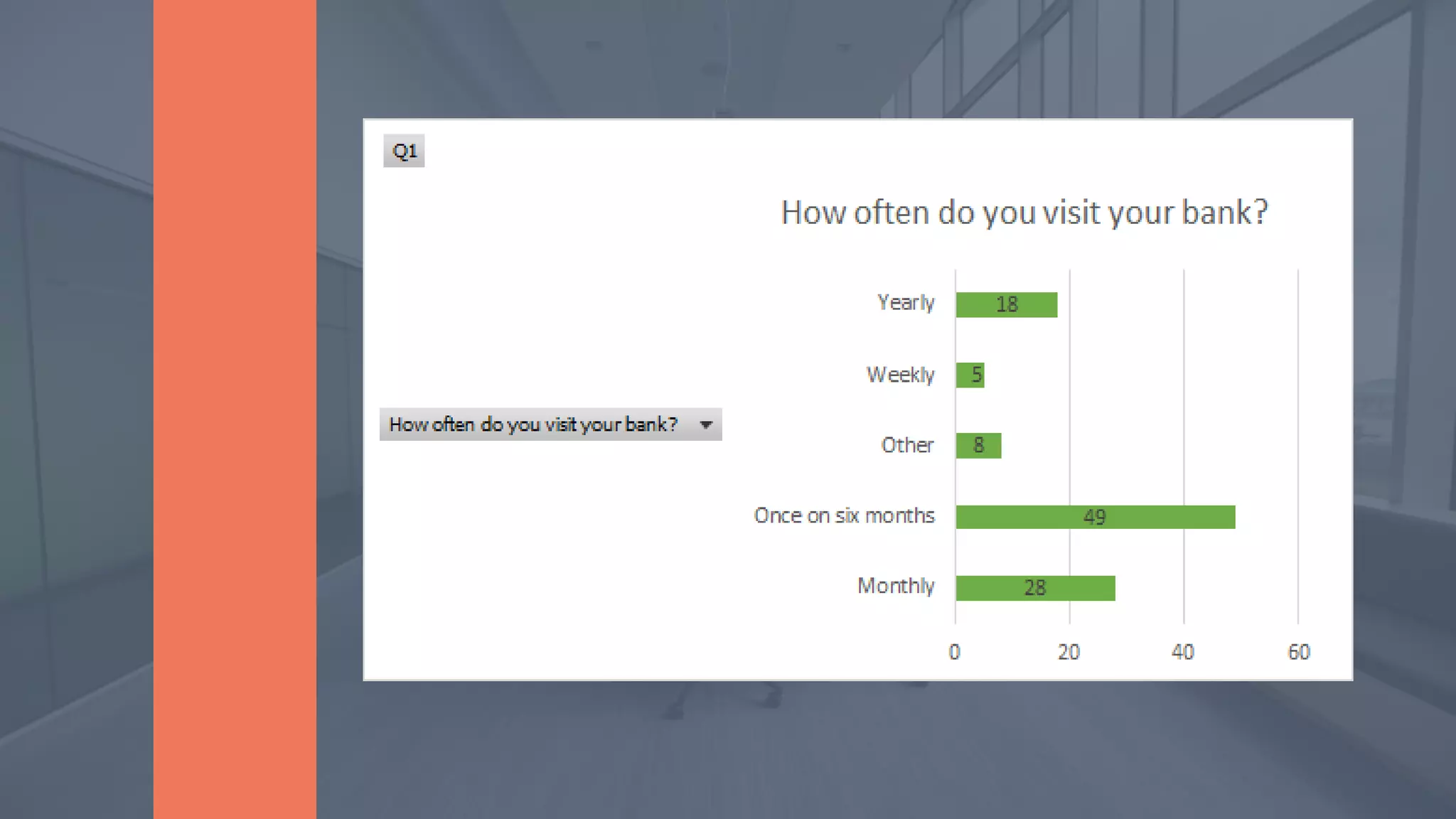
Task: Click the Other category label
Action: (x=907, y=445)
